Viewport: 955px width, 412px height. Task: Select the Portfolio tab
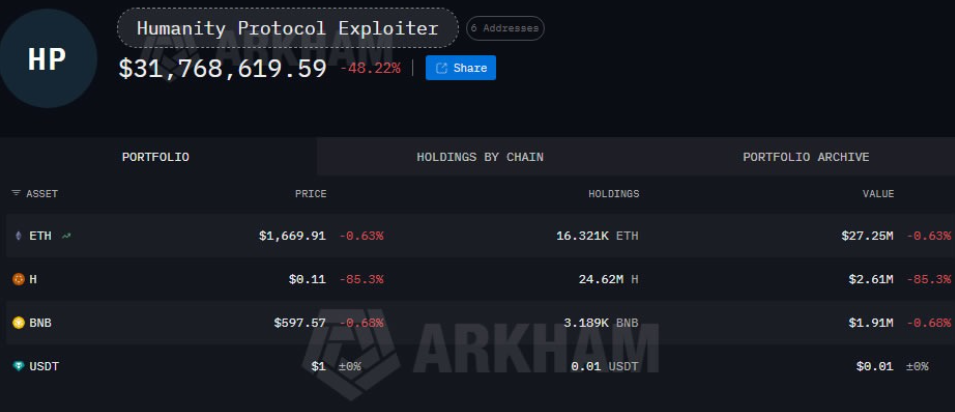(x=156, y=157)
